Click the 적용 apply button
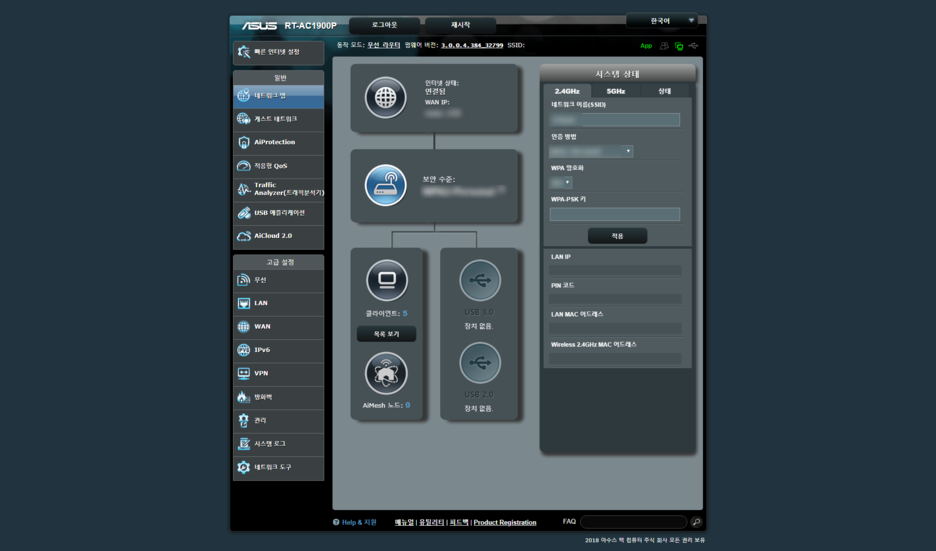The width and height of the screenshot is (936, 551). 617,236
